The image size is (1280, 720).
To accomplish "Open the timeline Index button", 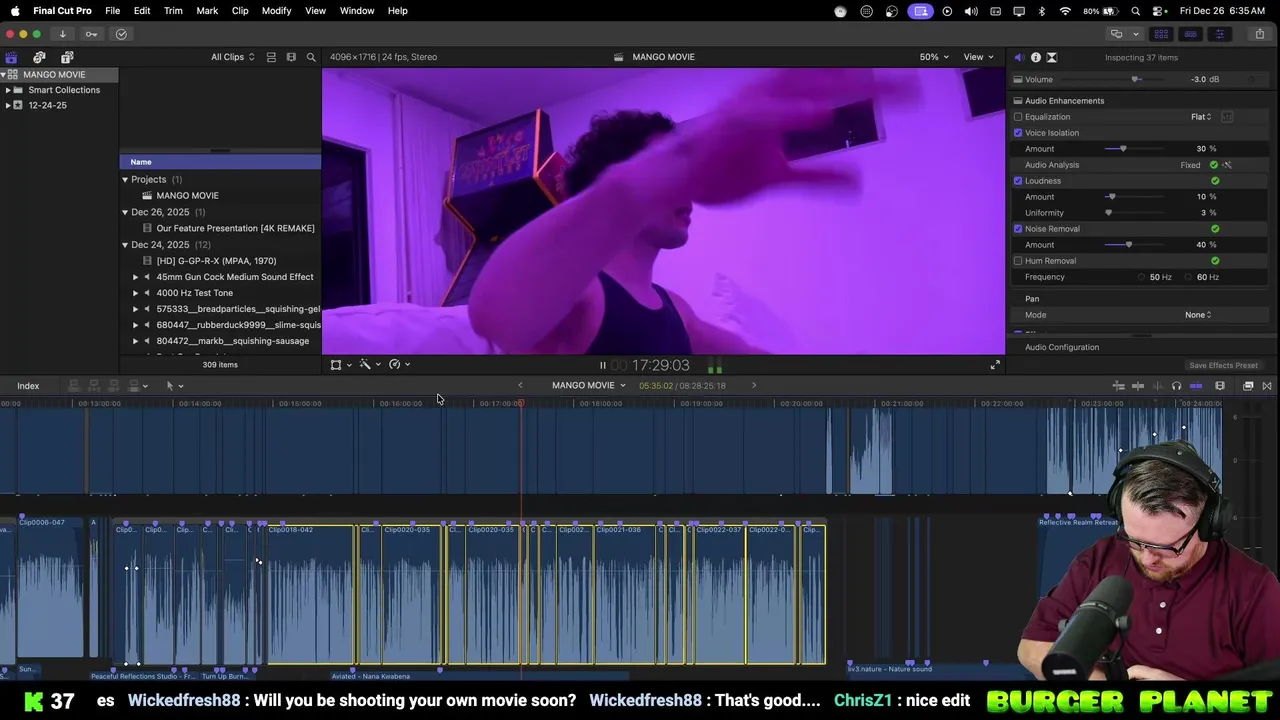I will 28,386.
